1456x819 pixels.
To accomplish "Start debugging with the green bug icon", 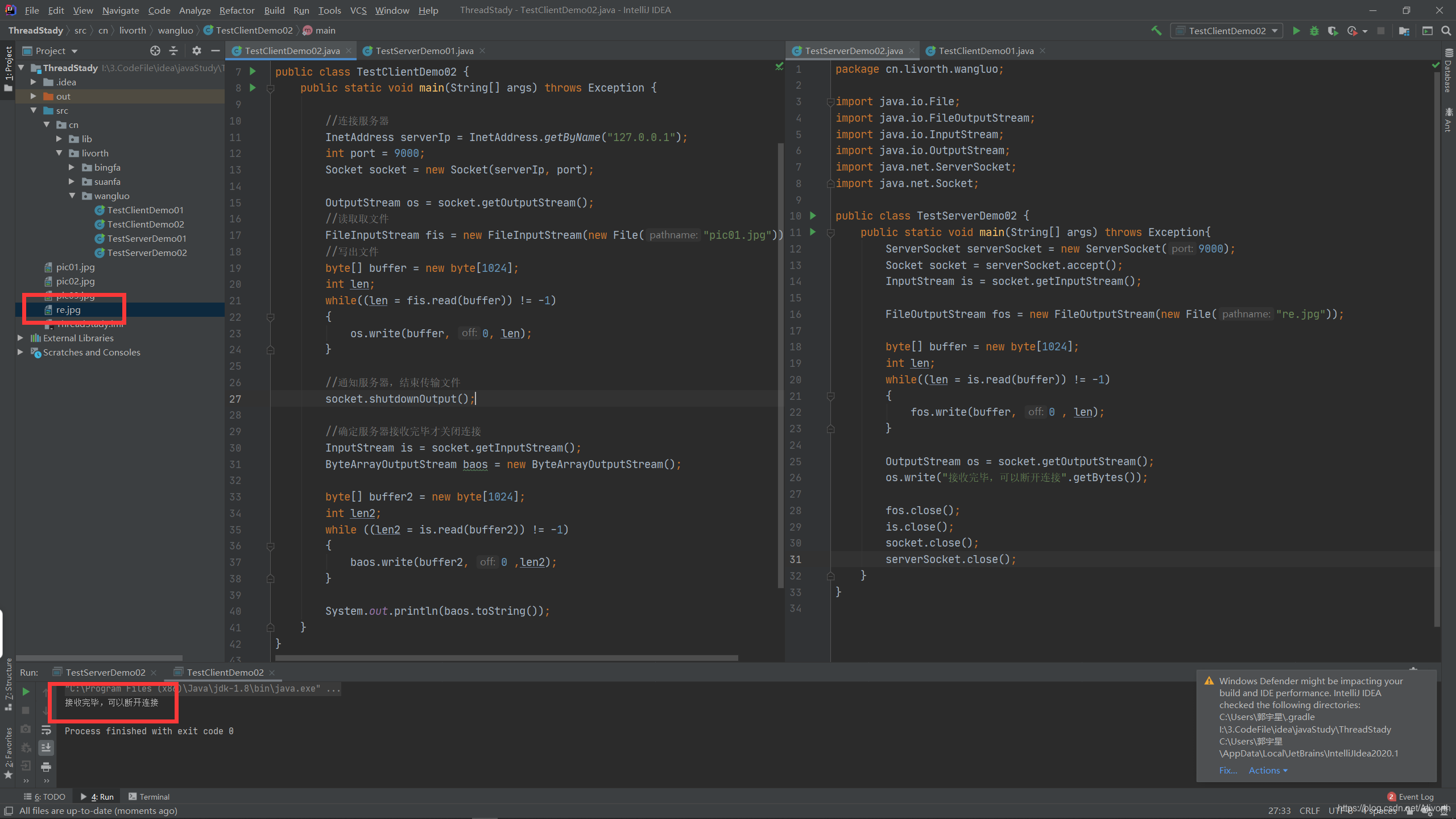I will tap(1314, 31).
